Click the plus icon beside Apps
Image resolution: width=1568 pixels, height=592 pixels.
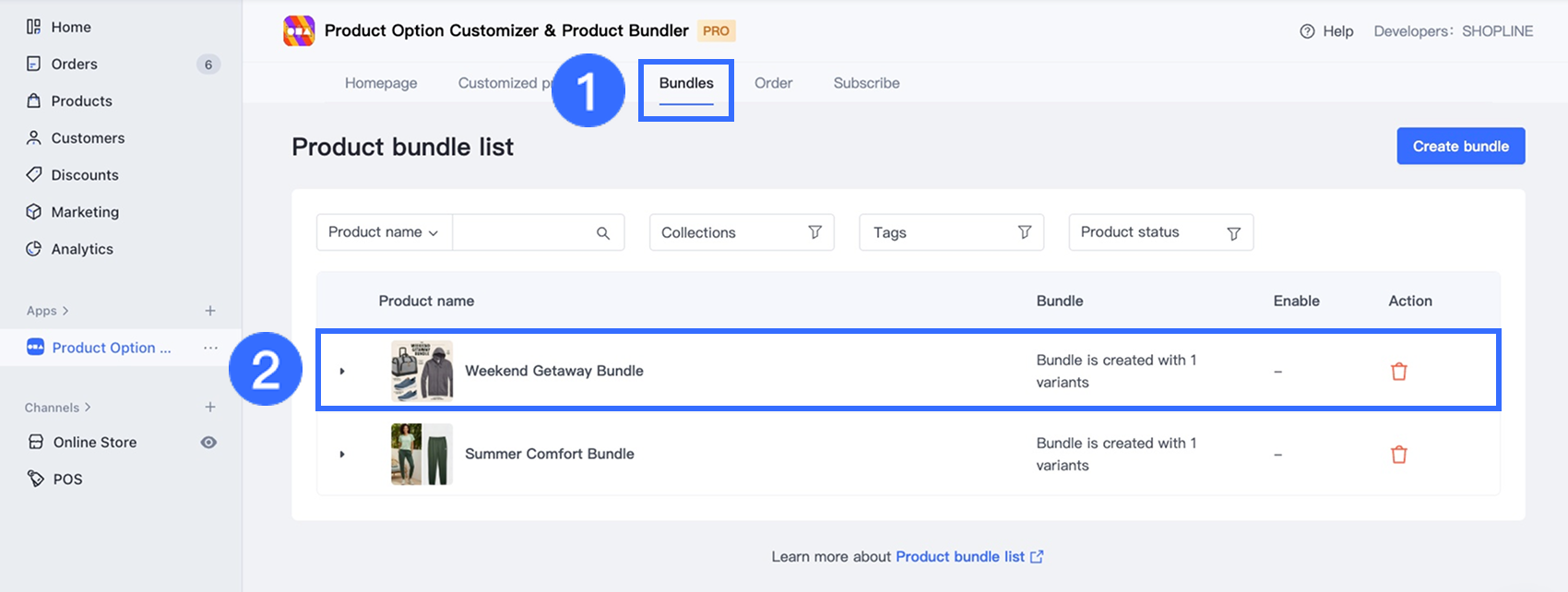tap(210, 311)
